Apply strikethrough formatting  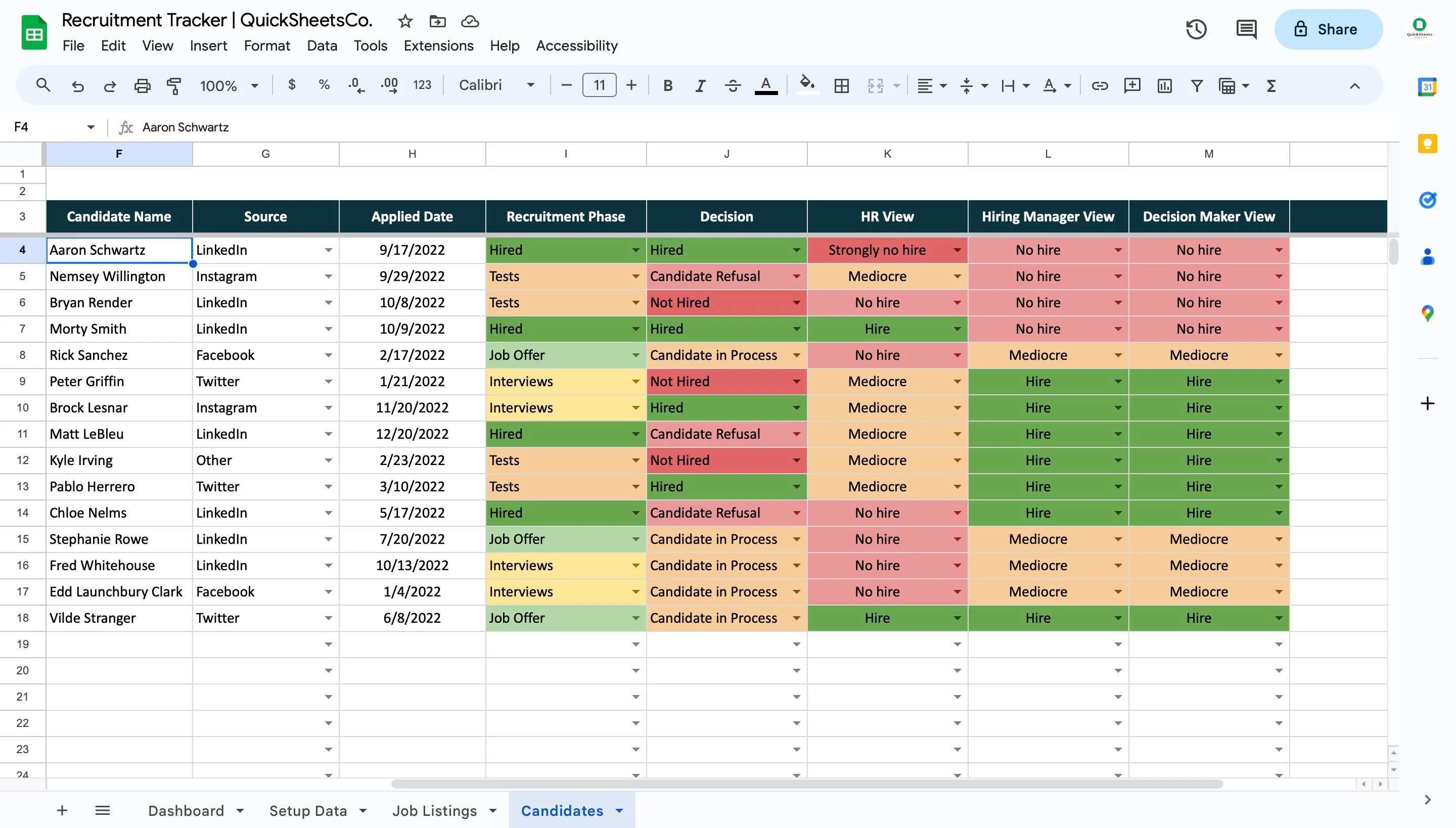click(x=733, y=85)
